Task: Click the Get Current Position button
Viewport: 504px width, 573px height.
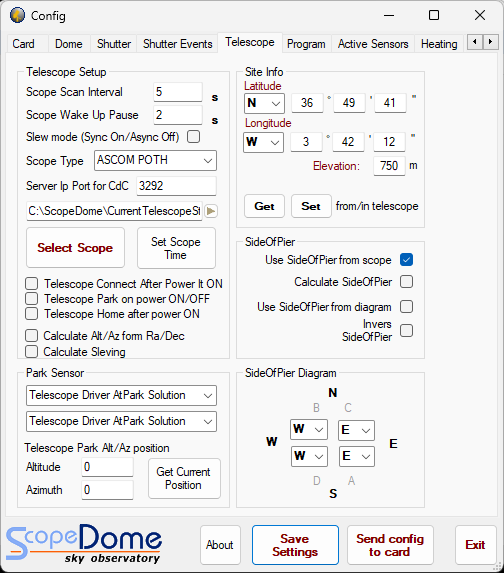Action: pyautogui.click(x=184, y=478)
